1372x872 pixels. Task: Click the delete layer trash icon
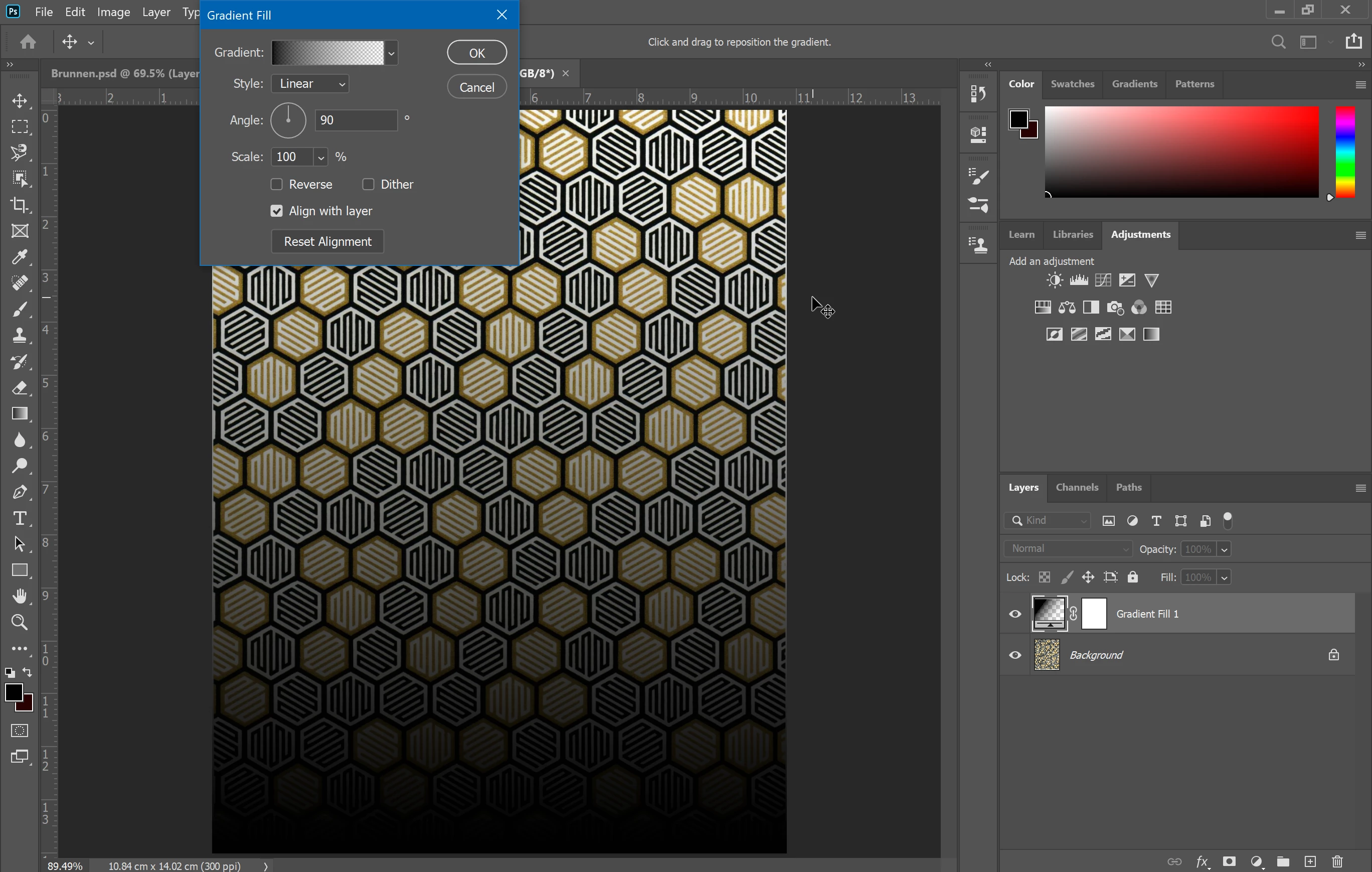pyautogui.click(x=1337, y=861)
